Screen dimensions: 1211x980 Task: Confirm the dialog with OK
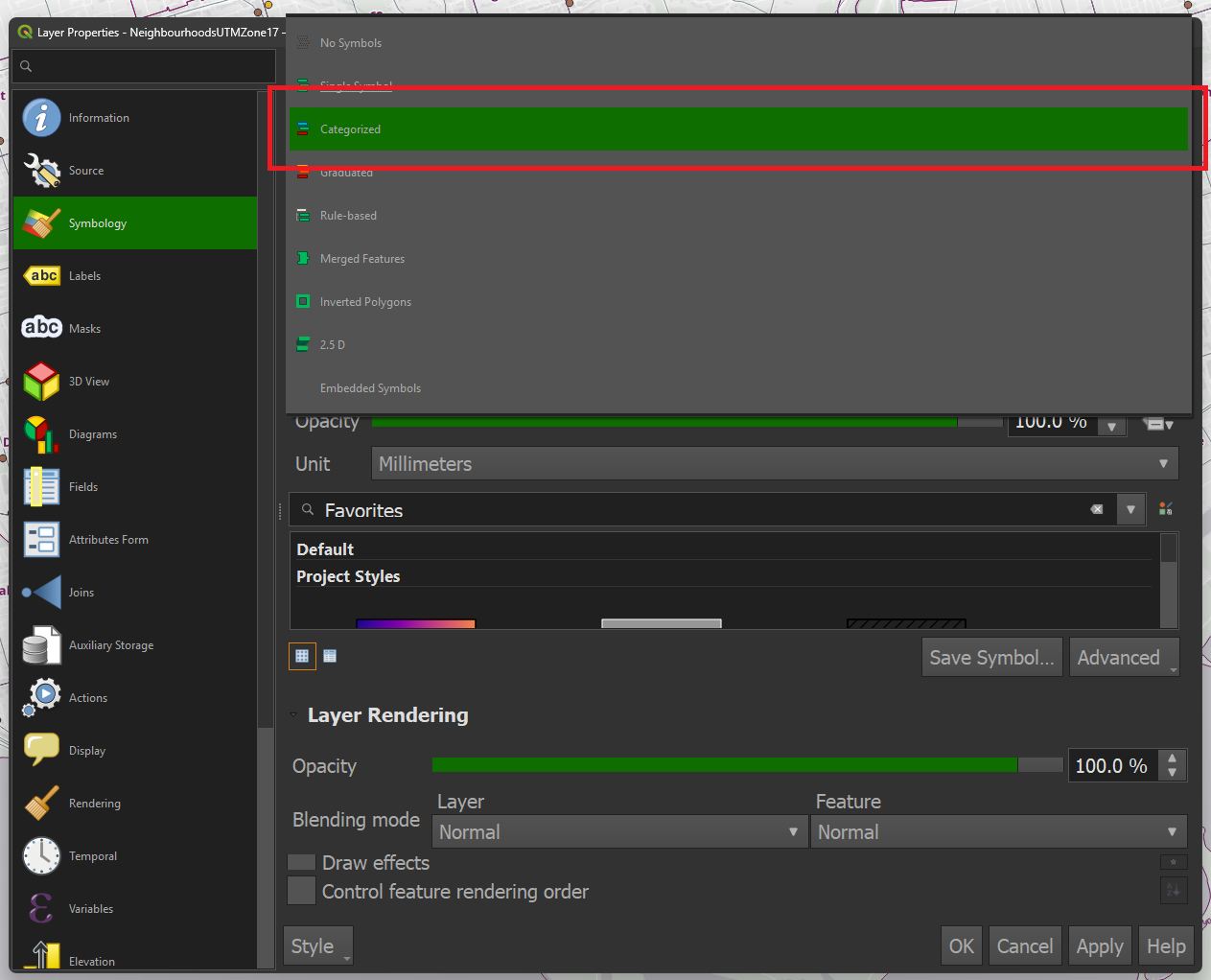[x=962, y=946]
